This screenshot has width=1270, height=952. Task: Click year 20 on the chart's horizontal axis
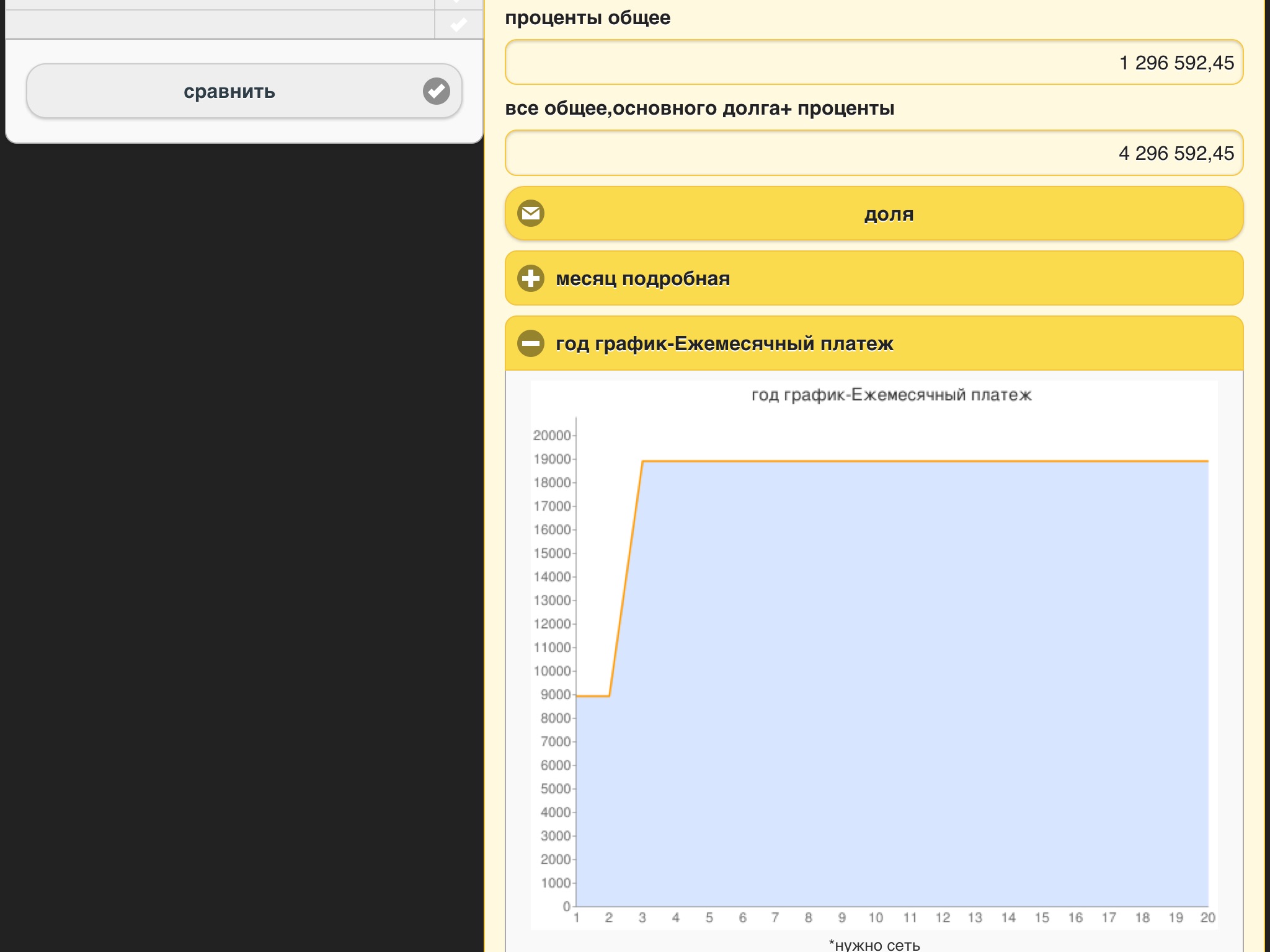click(x=1207, y=918)
